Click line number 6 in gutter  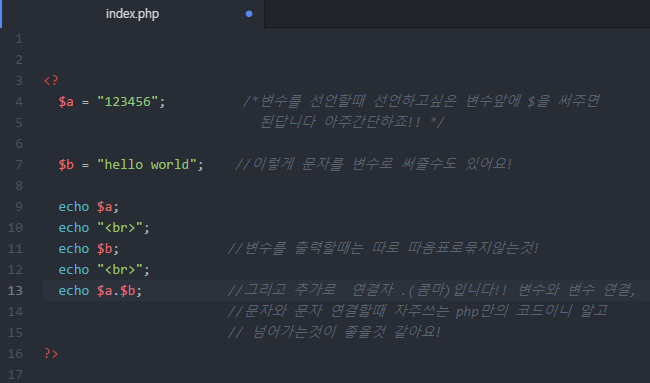pyautogui.click(x=19, y=144)
